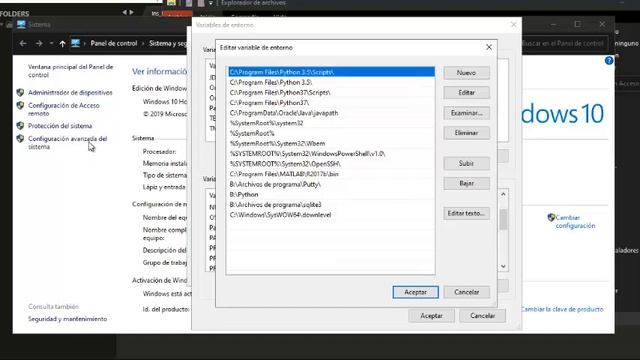This screenshot has width=640, height=360.
Task: Close the Variables de entorno window
Action: (x=513, y=25)
